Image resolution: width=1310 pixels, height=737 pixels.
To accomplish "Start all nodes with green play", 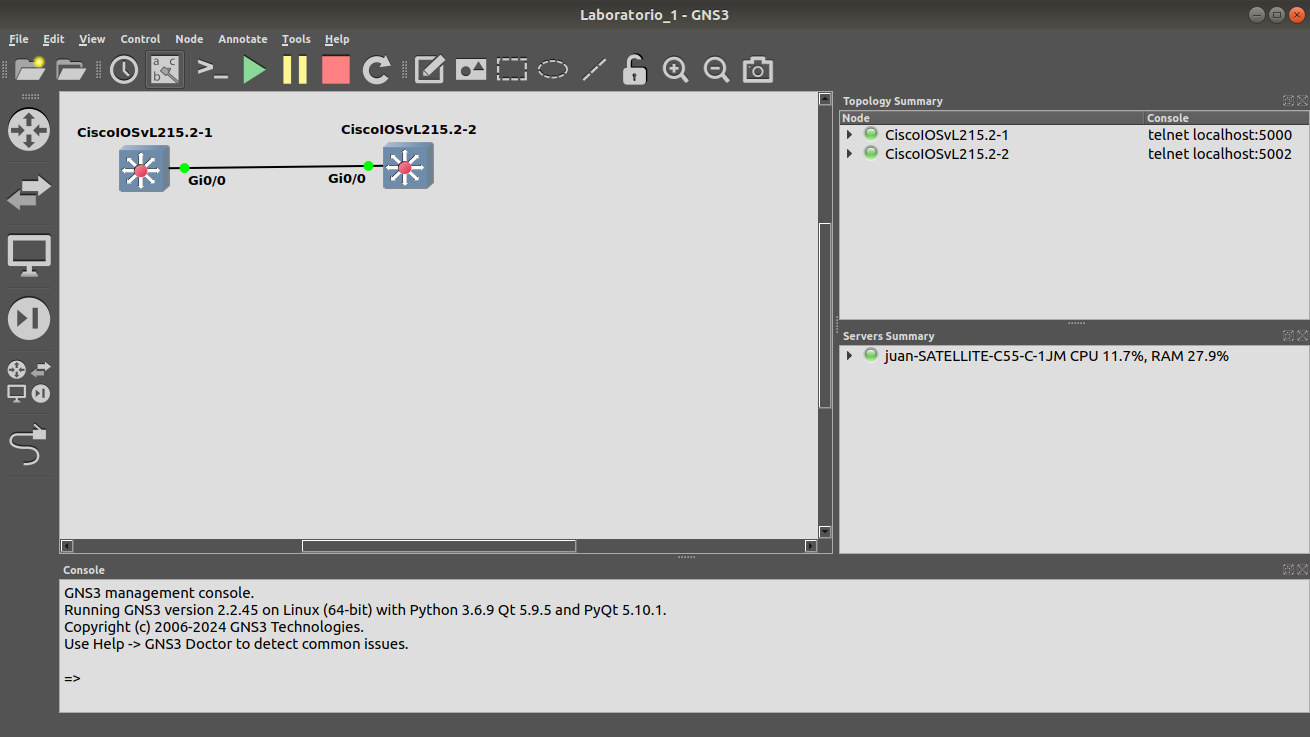I will 255,69.
